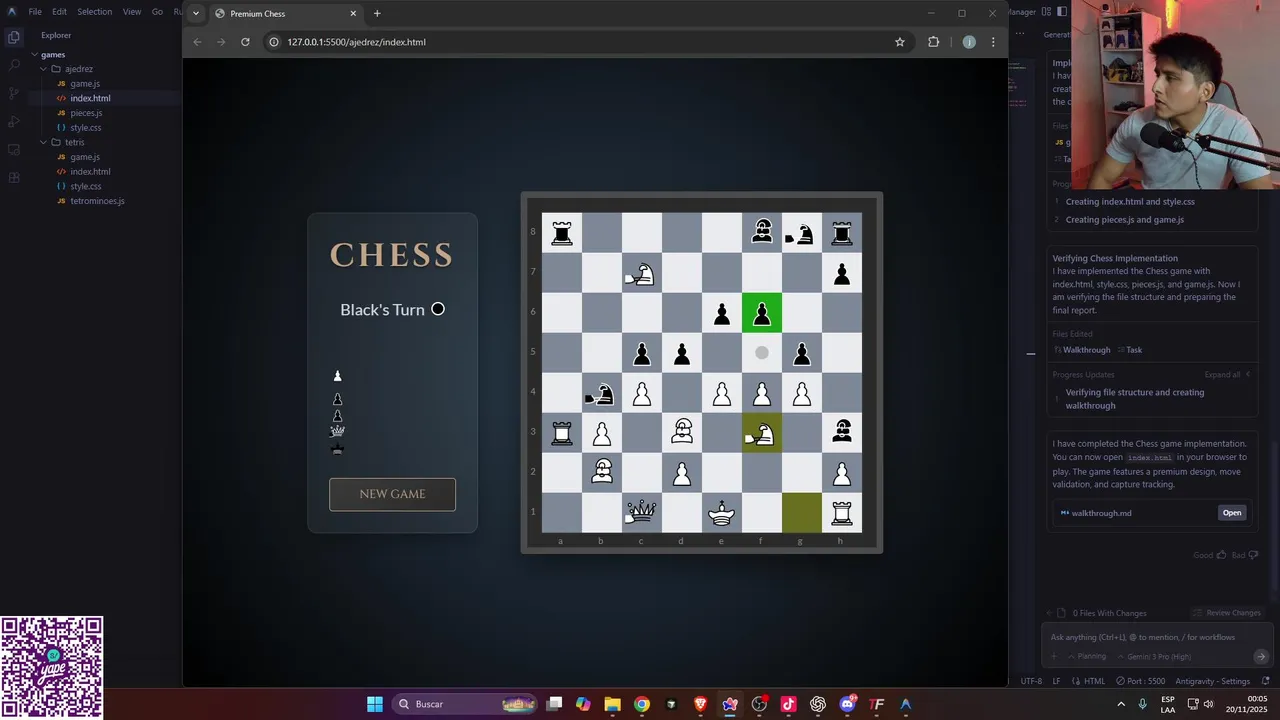Screen dimensions: 1280x720
Task: Open Chrome tab search dropdown arrow
Action: 195,14
